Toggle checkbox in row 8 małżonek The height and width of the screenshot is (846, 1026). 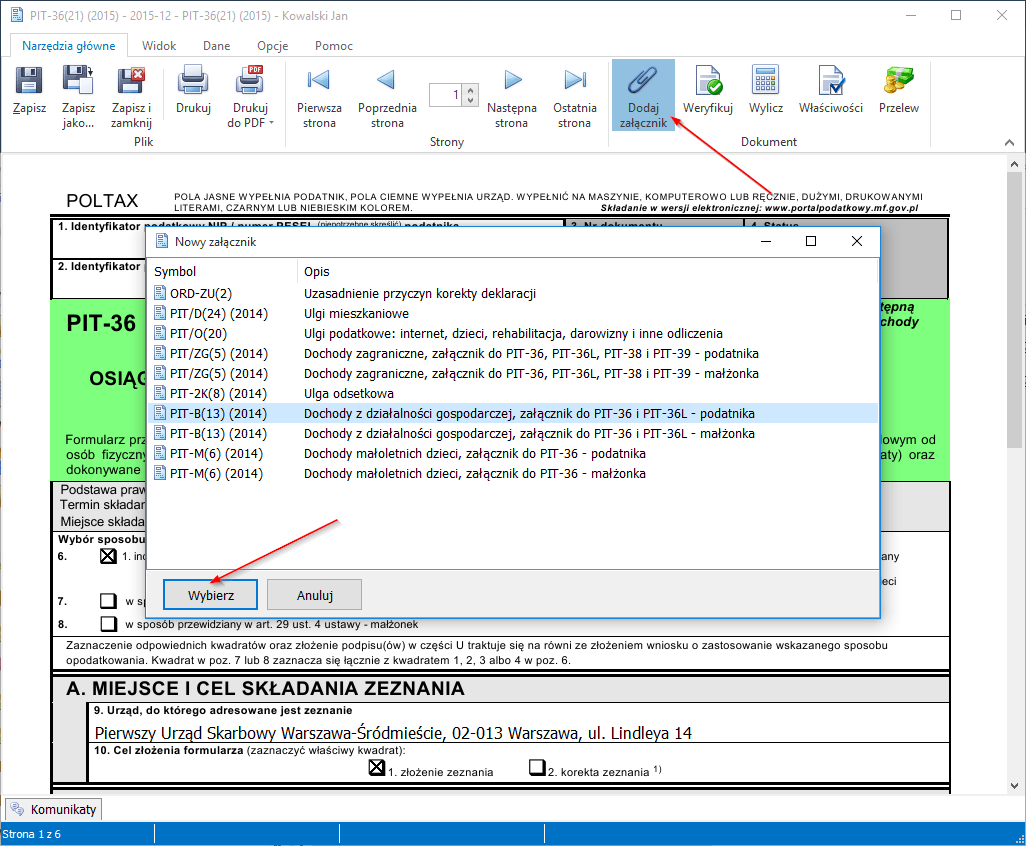[108, 624]
